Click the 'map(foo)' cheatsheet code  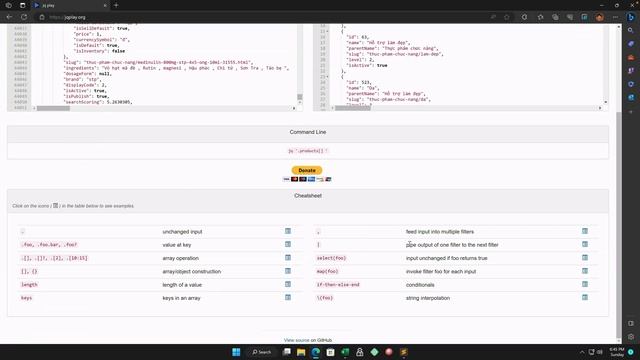pos(327,271)
